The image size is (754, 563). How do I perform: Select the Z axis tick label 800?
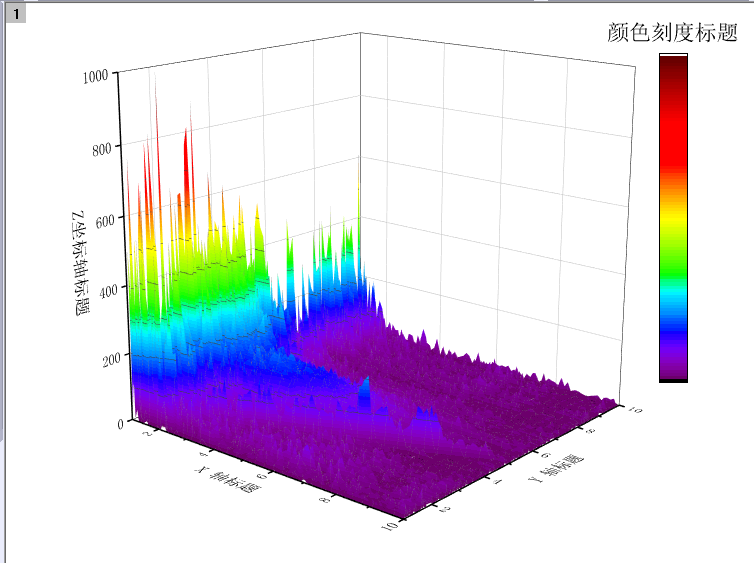point(101,149)
